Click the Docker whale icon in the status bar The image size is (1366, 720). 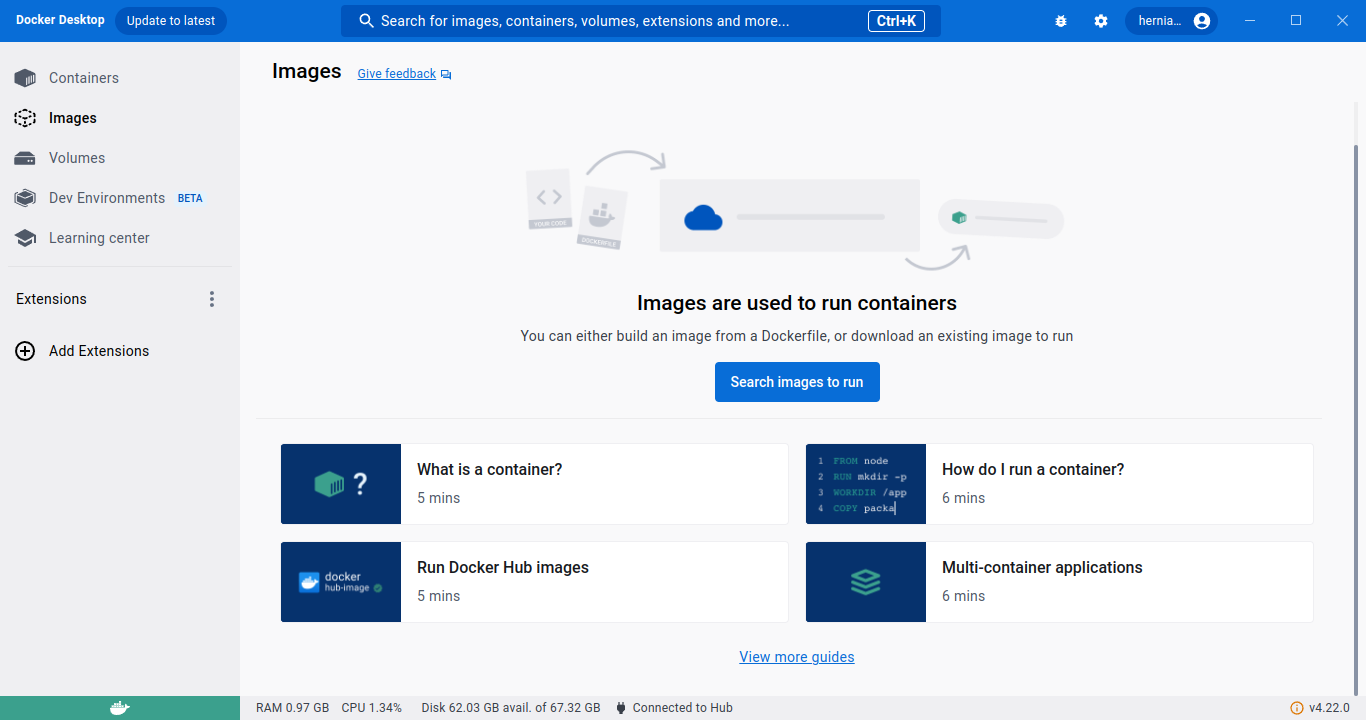(x=119, y=707)
